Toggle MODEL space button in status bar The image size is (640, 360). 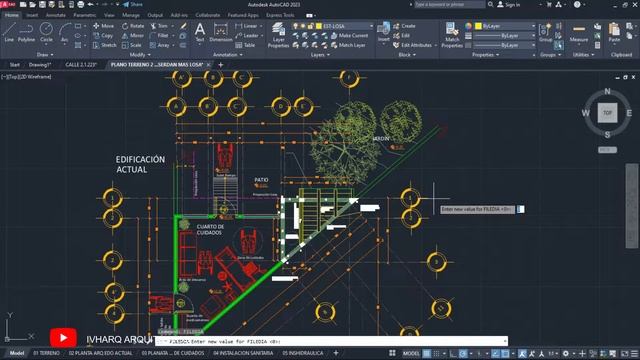411,353
